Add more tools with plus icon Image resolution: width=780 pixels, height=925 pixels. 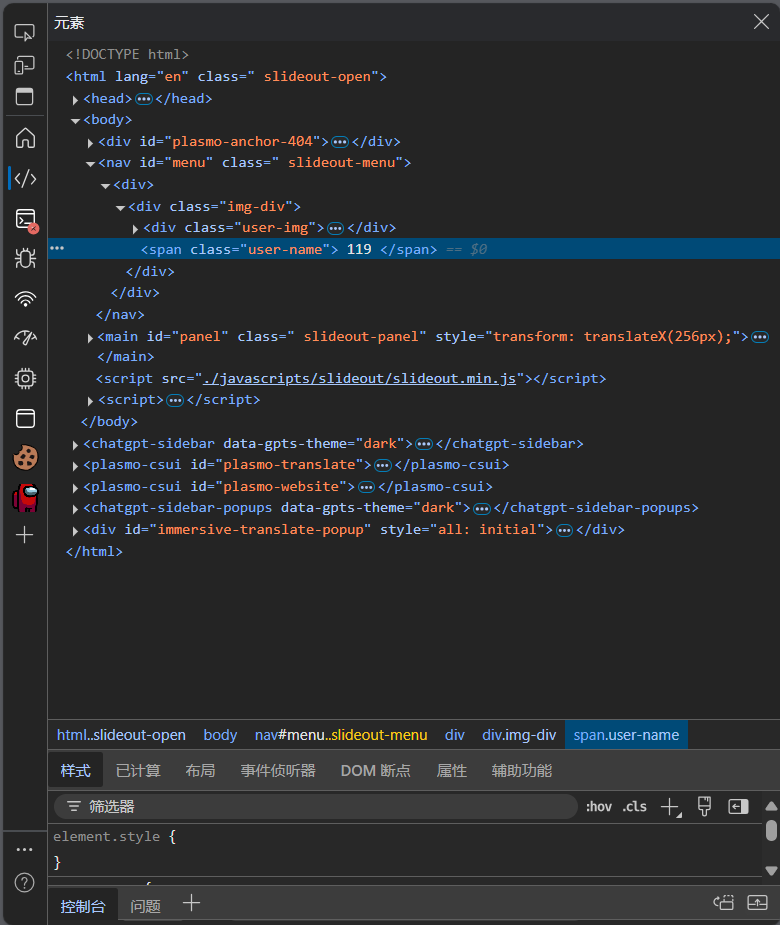pos(24,535)
